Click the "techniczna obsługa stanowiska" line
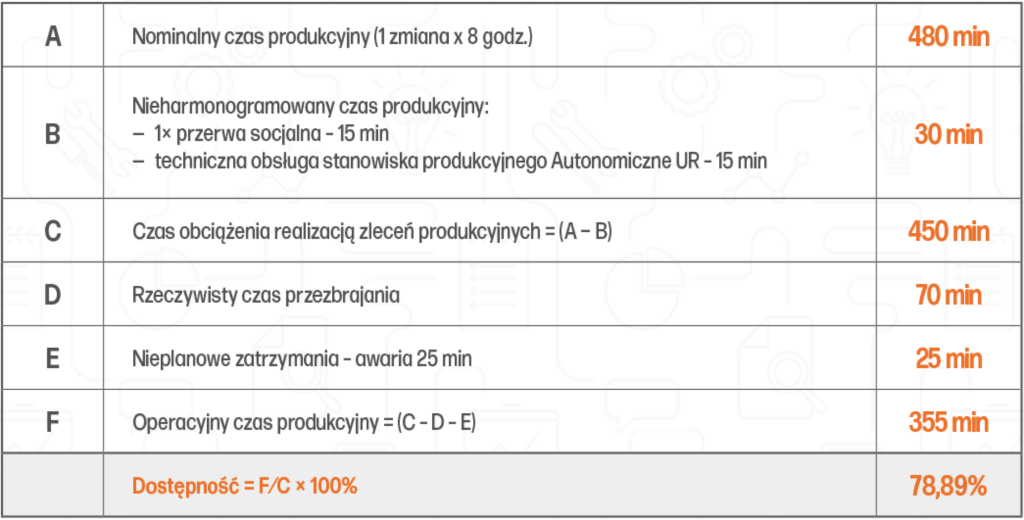 465,160
